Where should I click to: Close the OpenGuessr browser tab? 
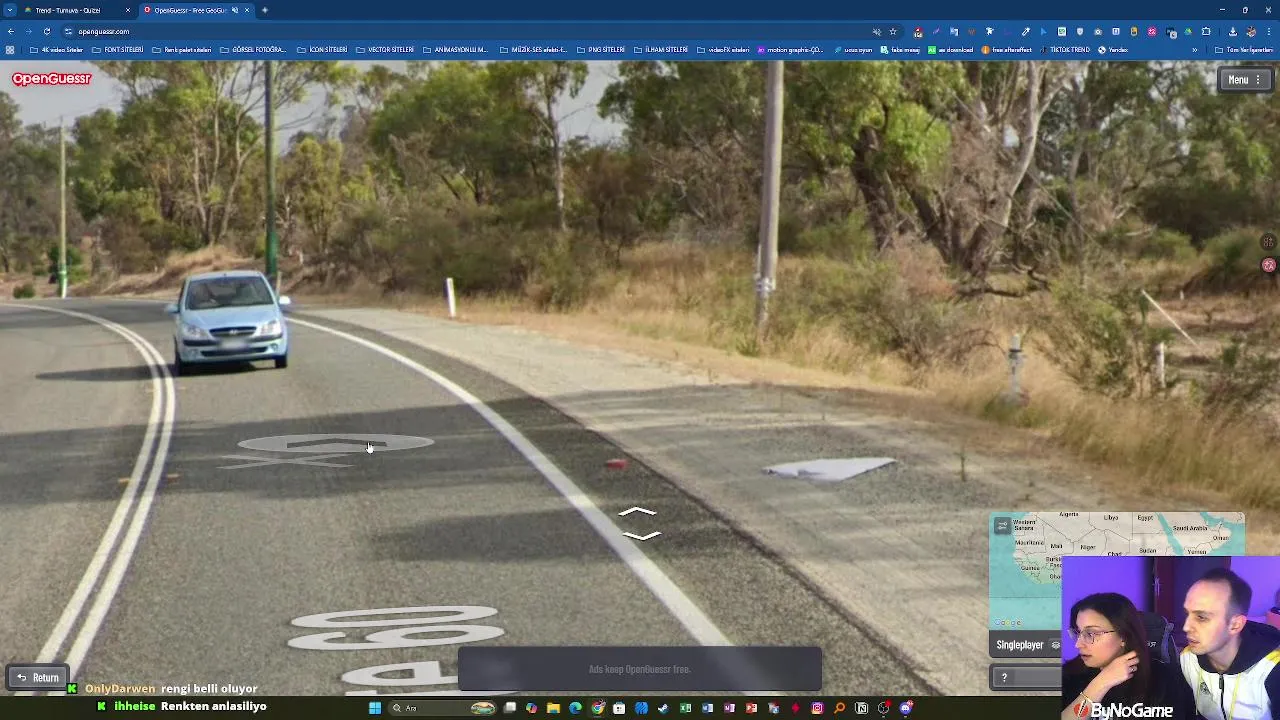click(x=247, y=10)
